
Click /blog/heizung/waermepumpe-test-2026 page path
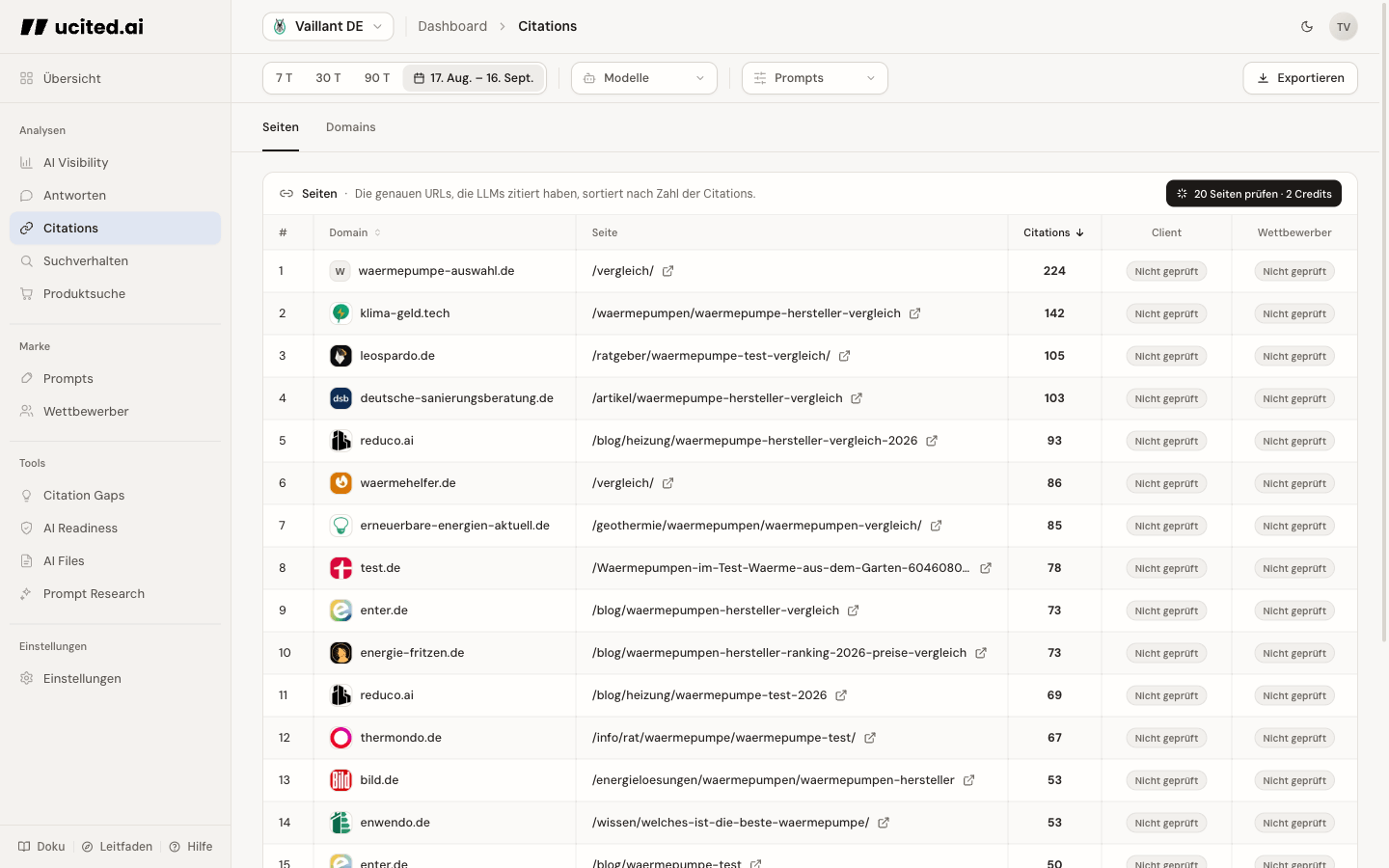pyautogui.click(x=709, y=695)
